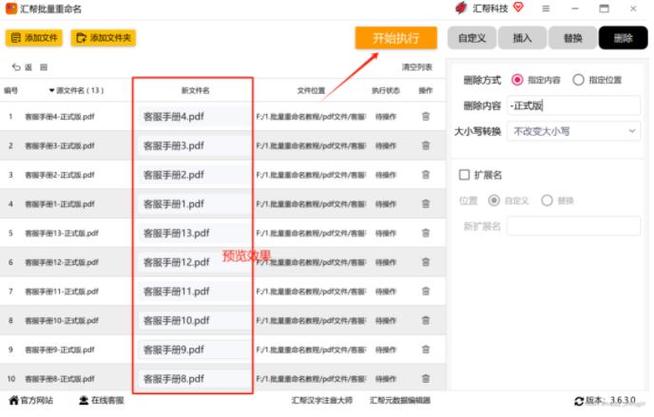Select the 指定内容 delete mode radio
654x417 pixels.
tap(517, 80)
